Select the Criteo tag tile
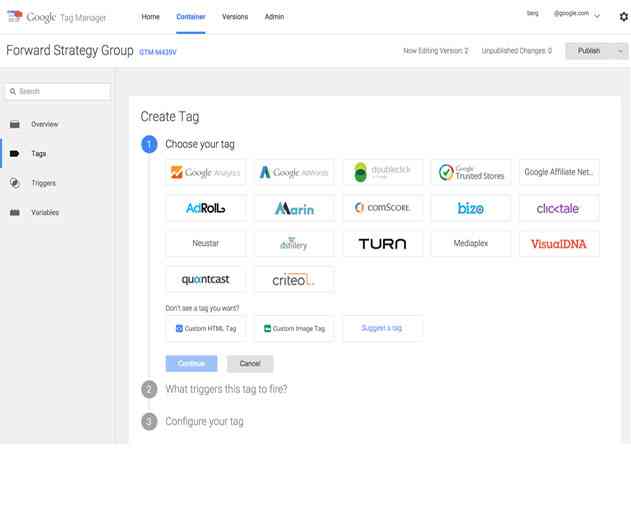 coord(294,279)
